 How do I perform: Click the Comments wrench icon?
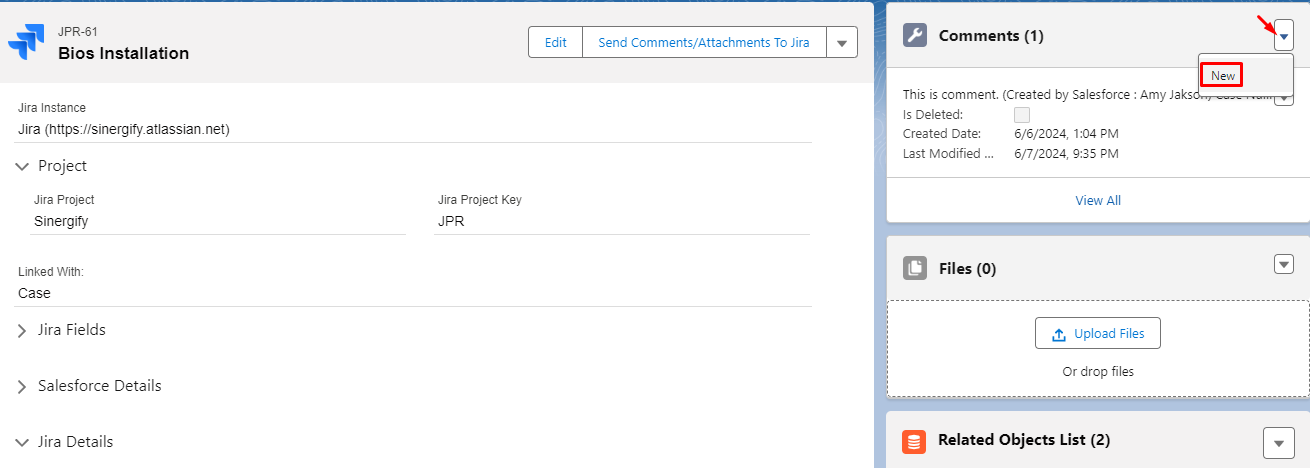click(914, 36)
